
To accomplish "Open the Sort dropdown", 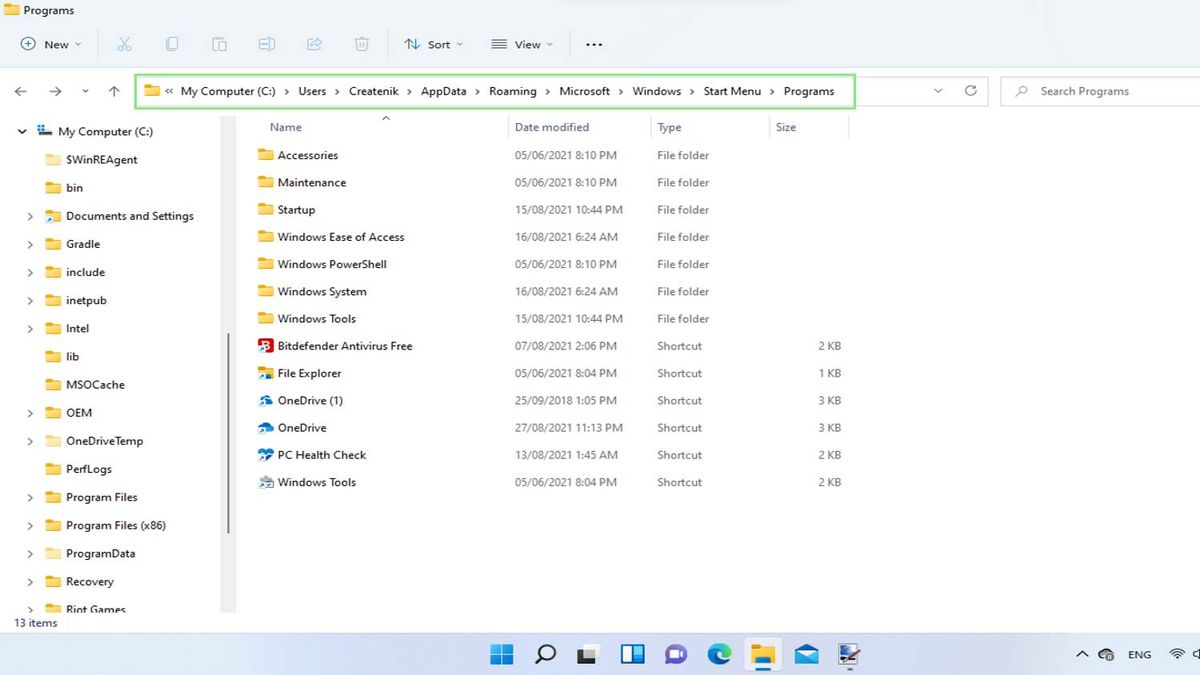I will tap(434, 44).
